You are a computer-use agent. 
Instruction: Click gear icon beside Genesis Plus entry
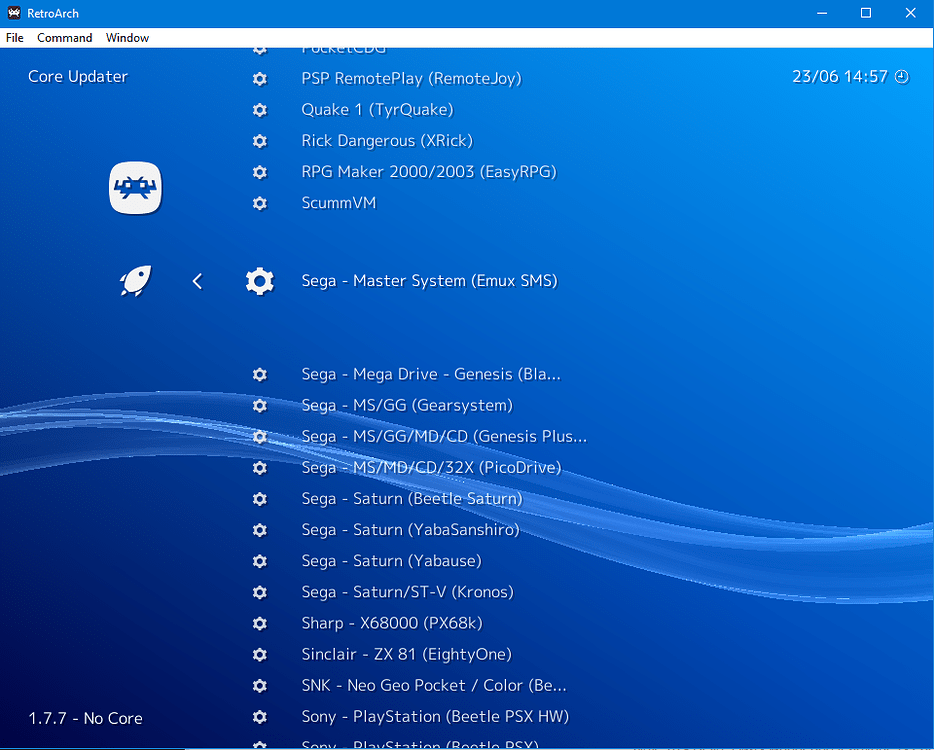[260, 437]
